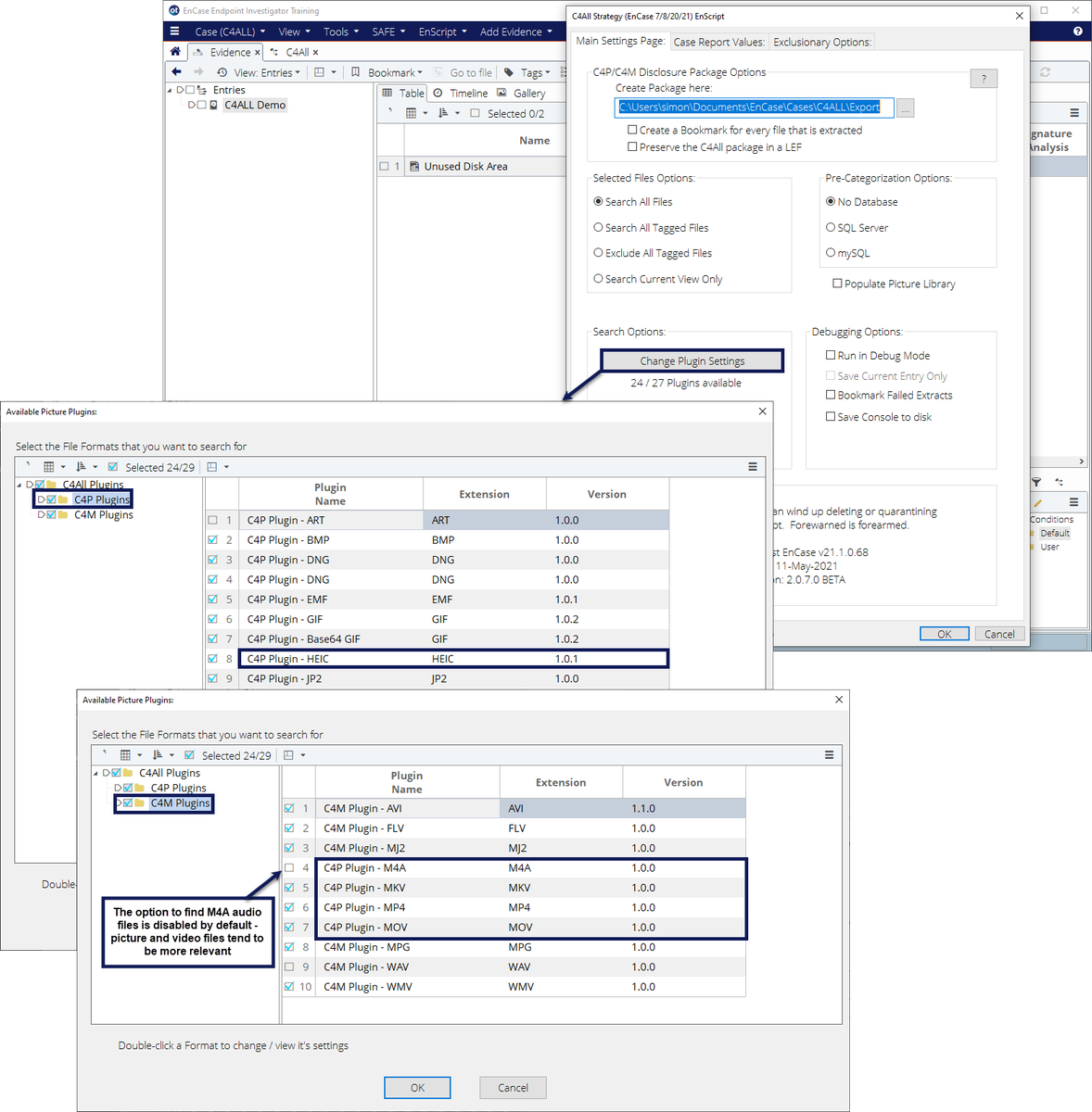Enable Preserve the C4All package in a LEF
Viewport: 1092px width, 1112px height.
pyautogui.click(x=632, y=146)
